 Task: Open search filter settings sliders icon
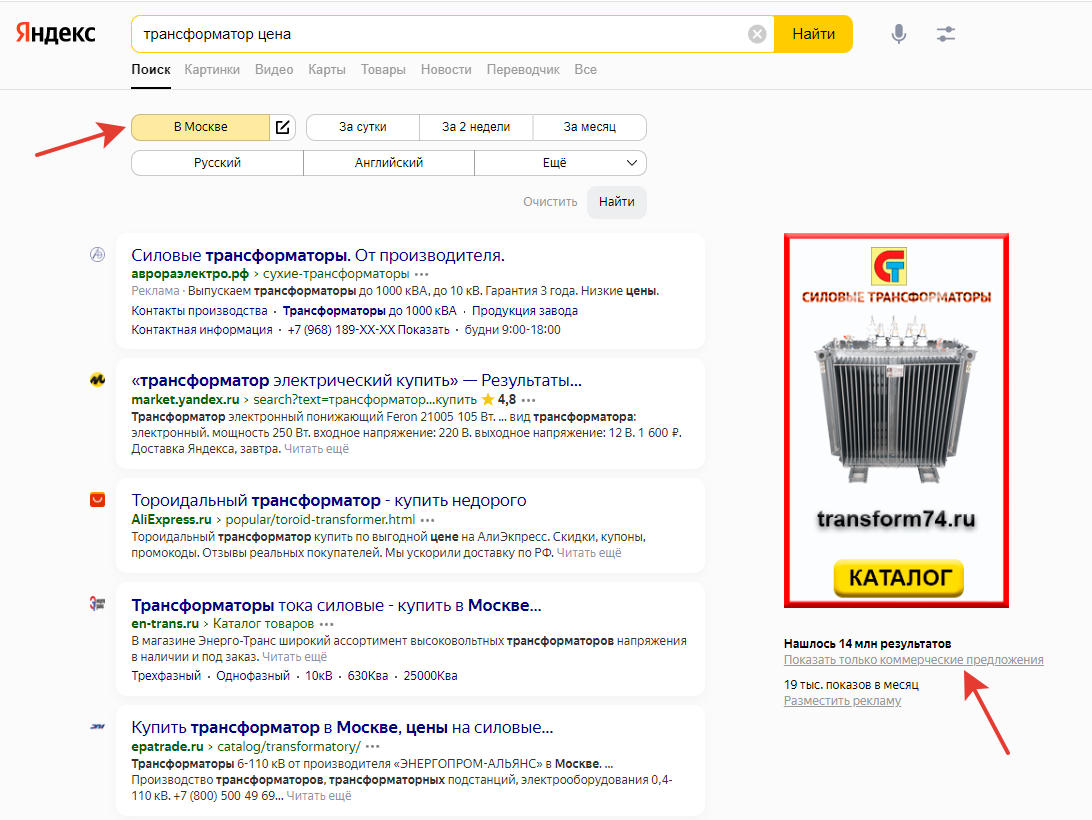point(946,33)
